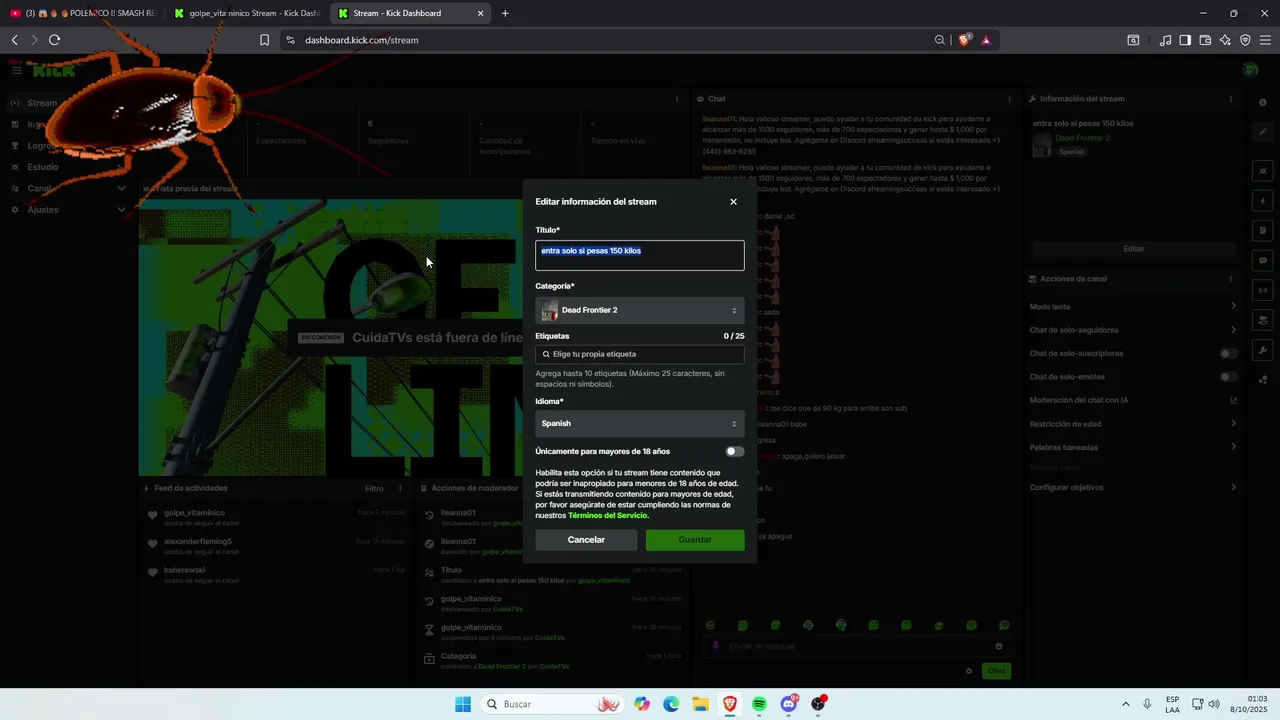Bookmark this page icon
Screen dimensions: 1280x720
click(264, 40)
